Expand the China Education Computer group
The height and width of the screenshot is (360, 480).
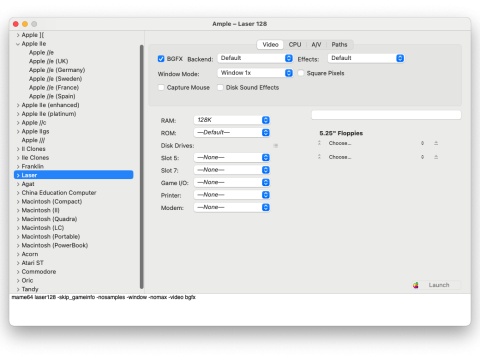tap(18, 193)
